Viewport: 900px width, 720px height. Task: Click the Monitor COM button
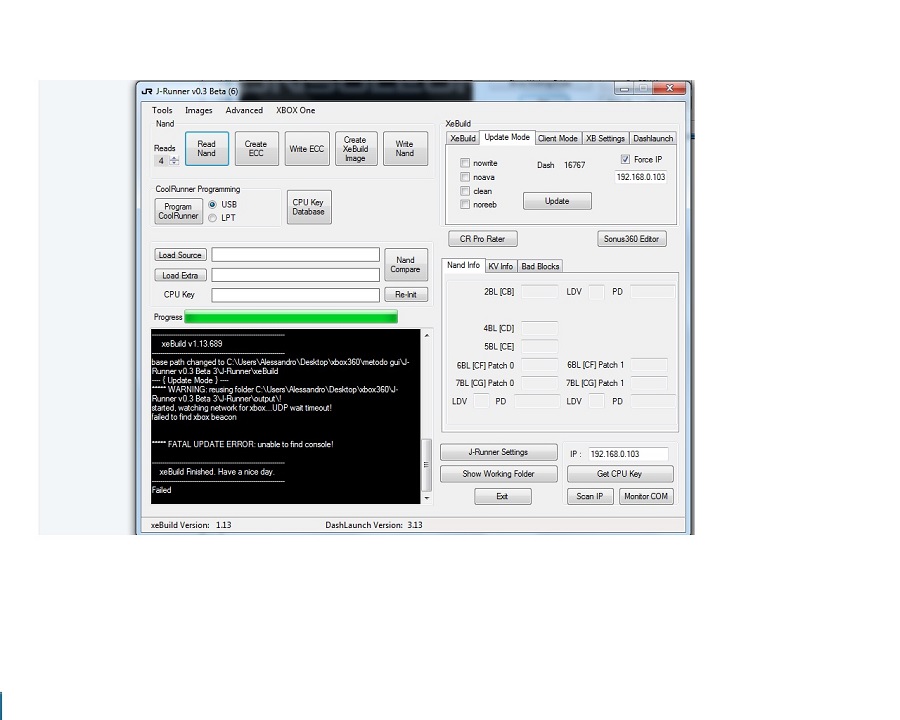pos(646,497)
